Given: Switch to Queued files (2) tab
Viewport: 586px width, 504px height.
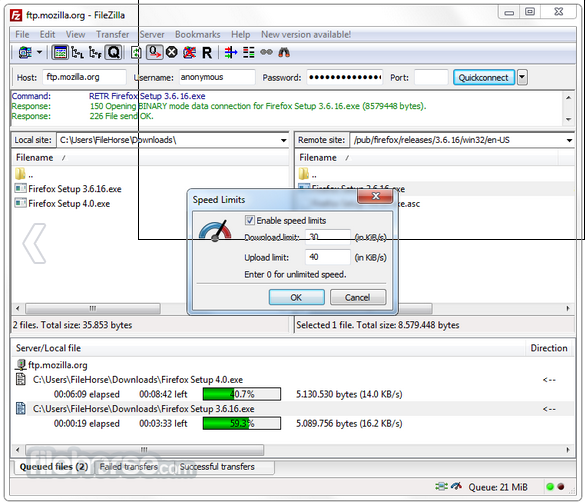Looking at the screenshot, I should pos(54,467).
